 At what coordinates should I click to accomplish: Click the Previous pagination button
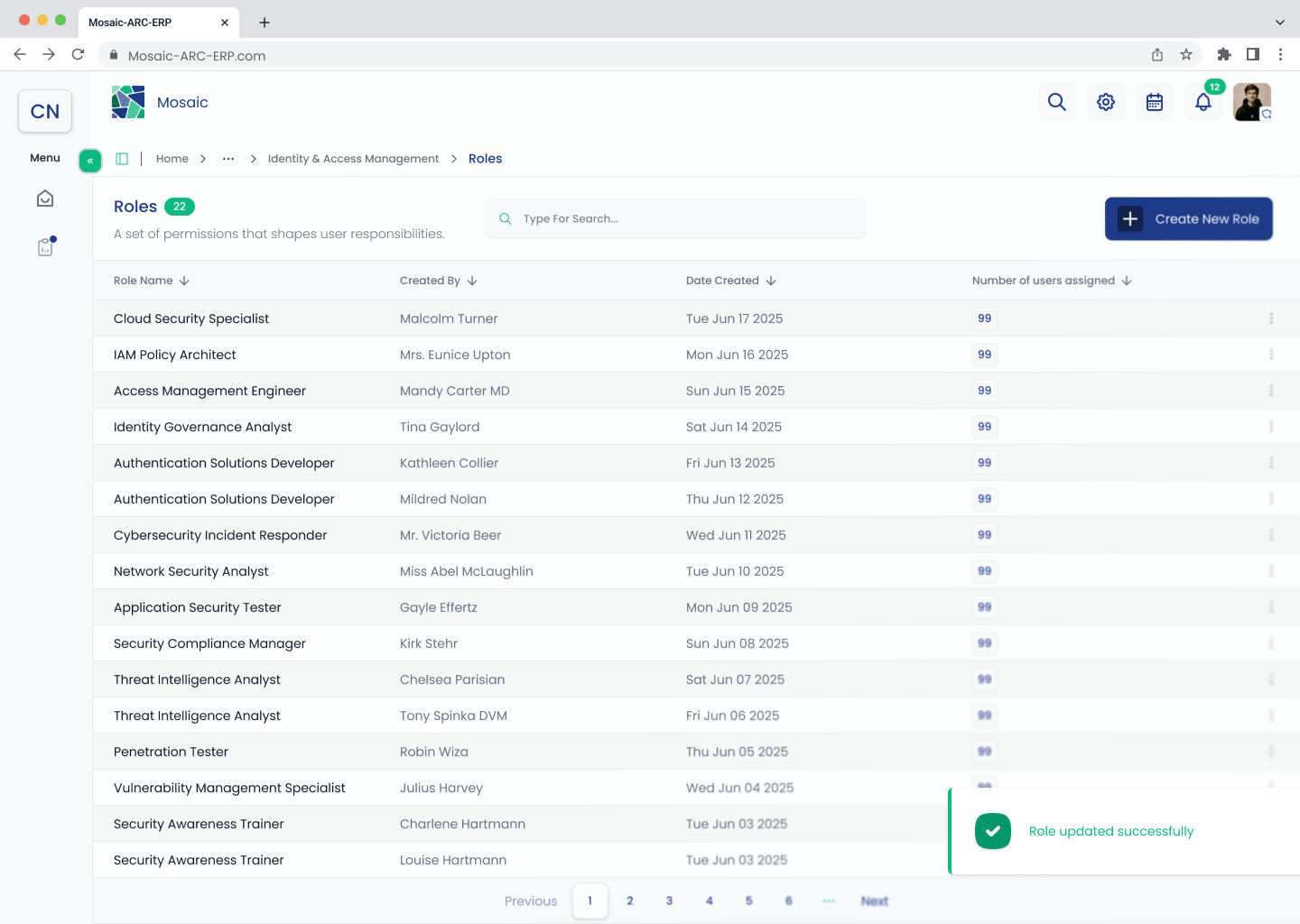(x=531, y=901)
